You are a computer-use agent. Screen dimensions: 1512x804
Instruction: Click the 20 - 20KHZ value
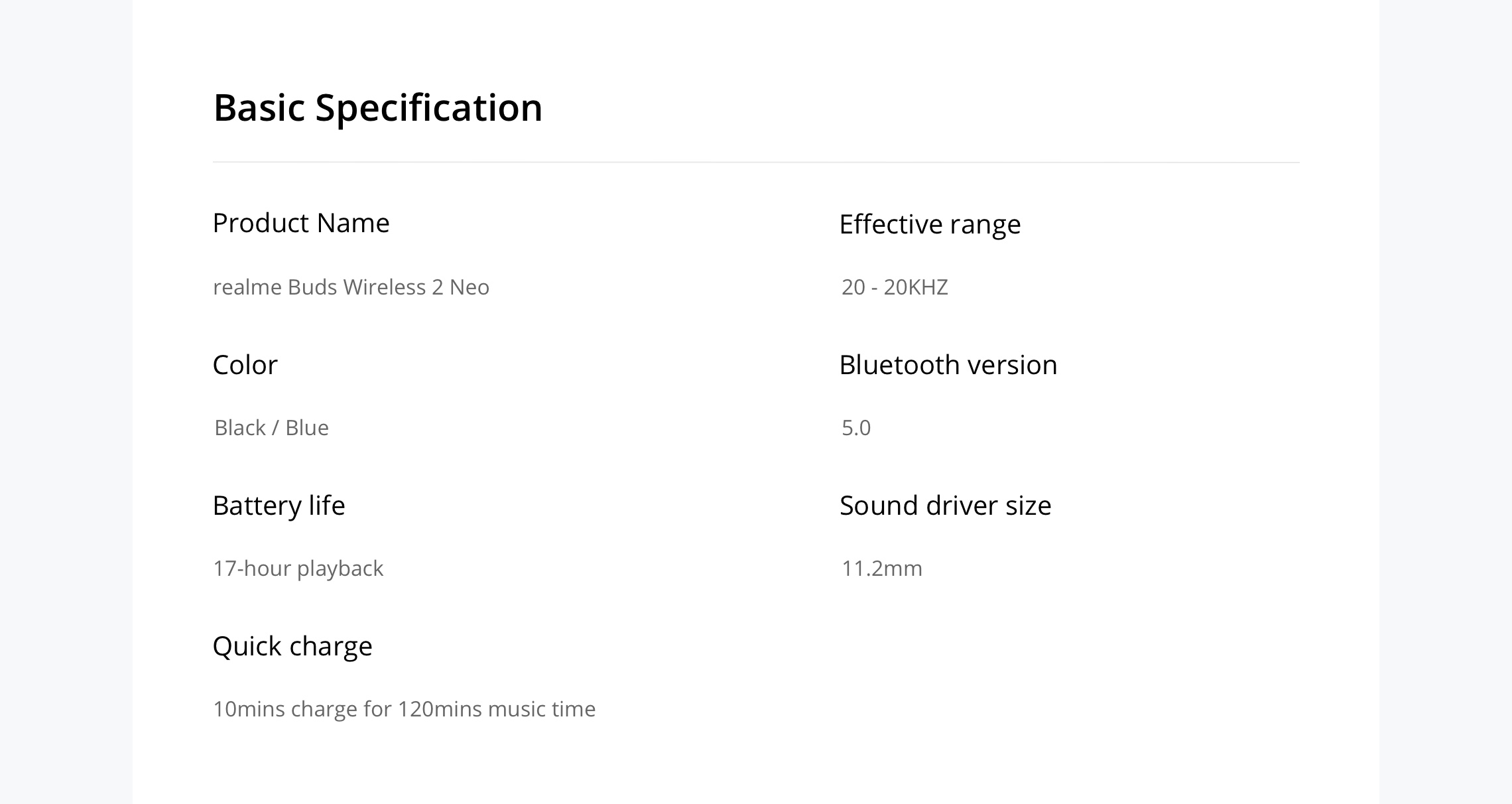pyautogui.click(x=895, y=287)
